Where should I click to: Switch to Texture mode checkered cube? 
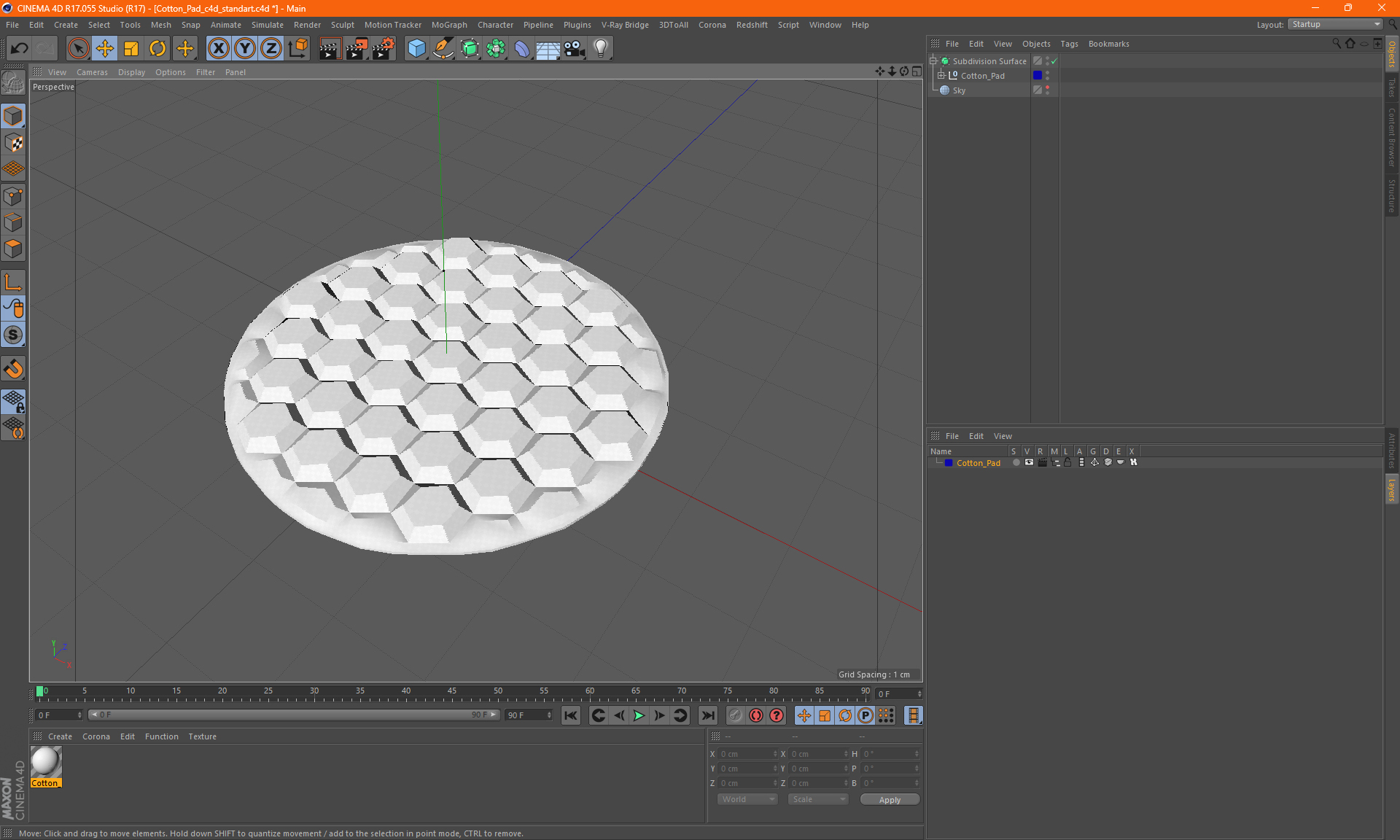point(13,143)
